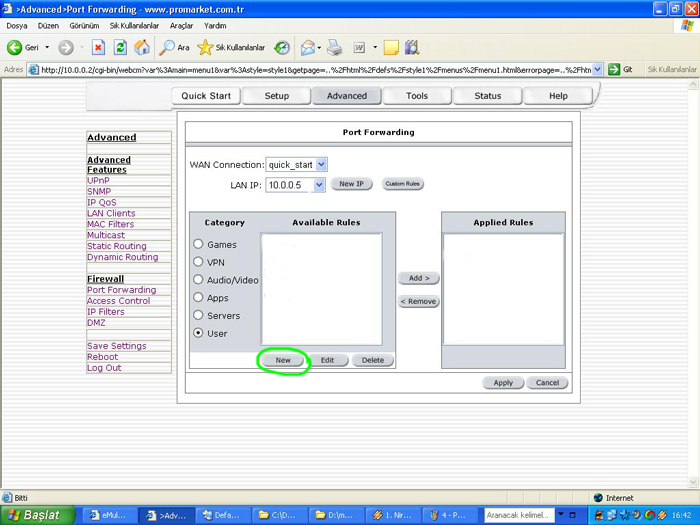Click the Word edit toolbar icon

(359, 47)
